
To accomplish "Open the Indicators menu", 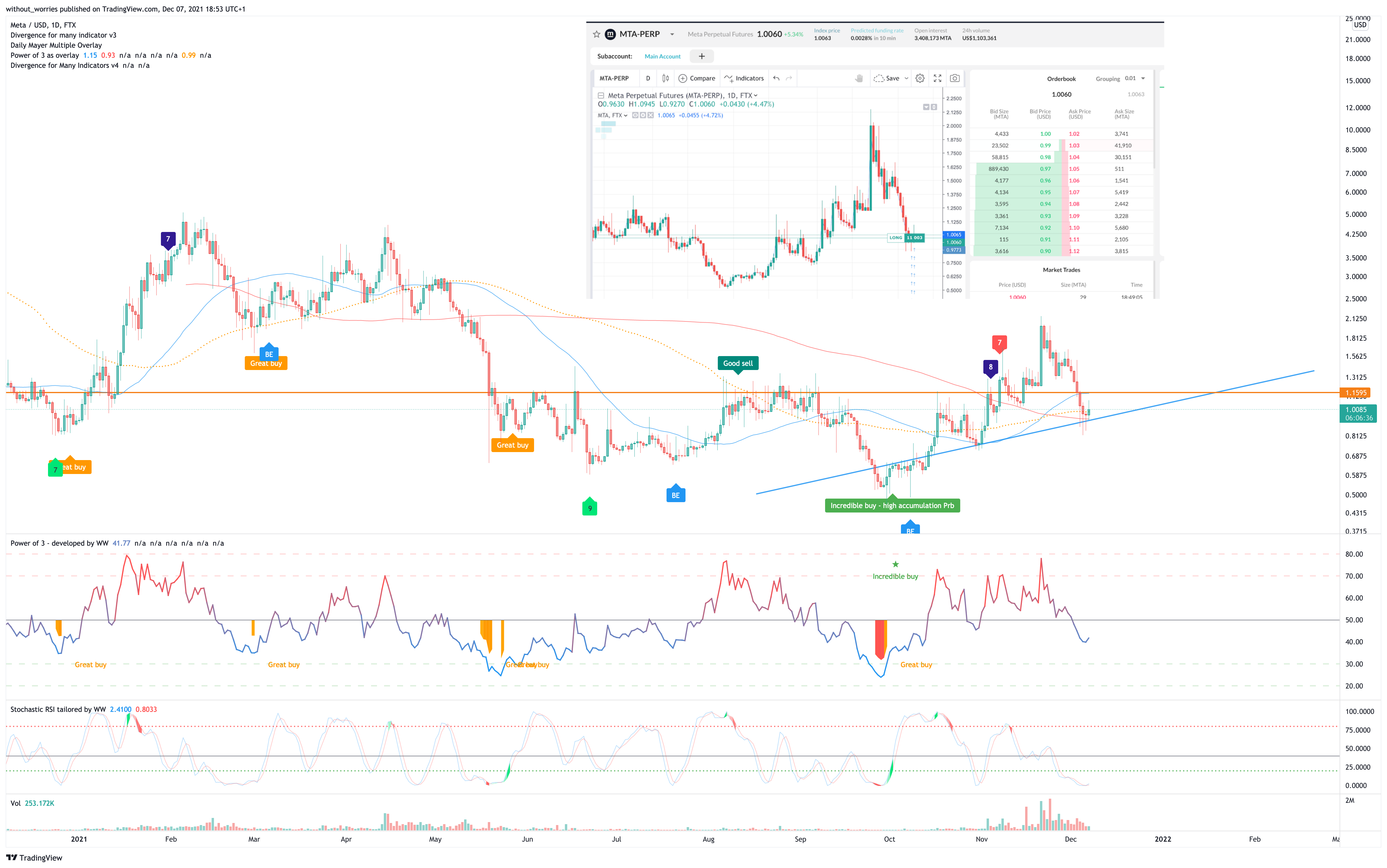I will [x=744, y=78].
